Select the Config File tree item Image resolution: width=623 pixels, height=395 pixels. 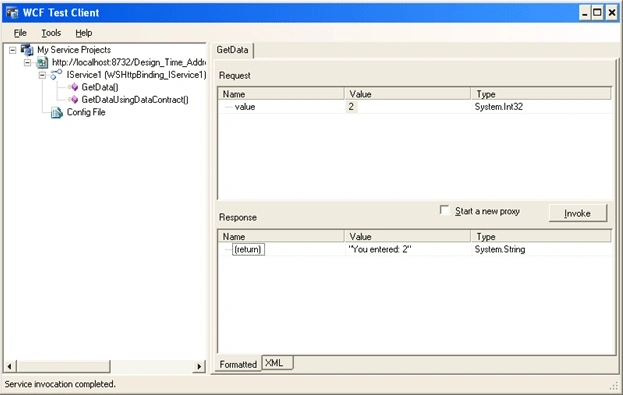[x=86, y=112]
